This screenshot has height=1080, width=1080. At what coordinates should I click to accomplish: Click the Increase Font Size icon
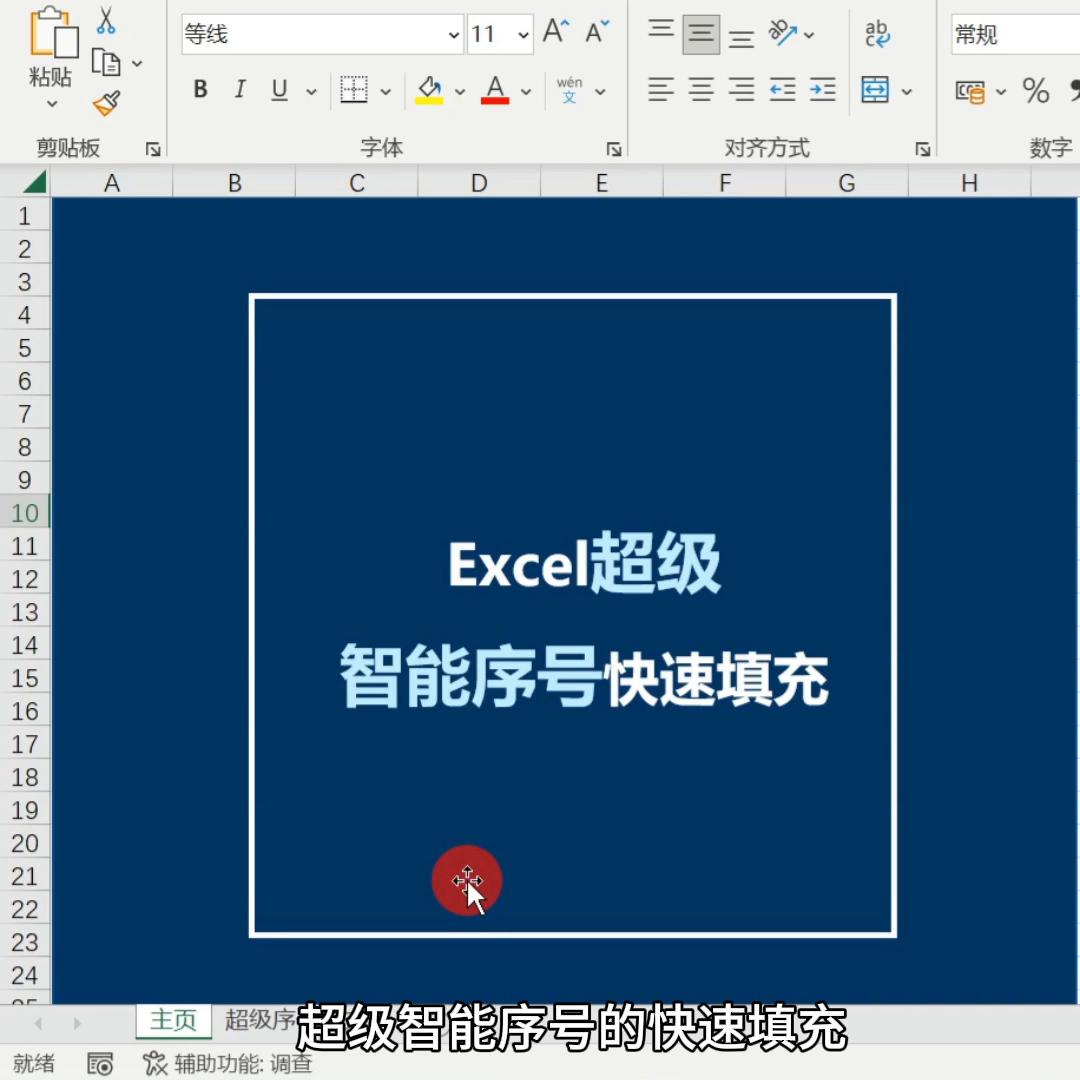tap(555, 31)
